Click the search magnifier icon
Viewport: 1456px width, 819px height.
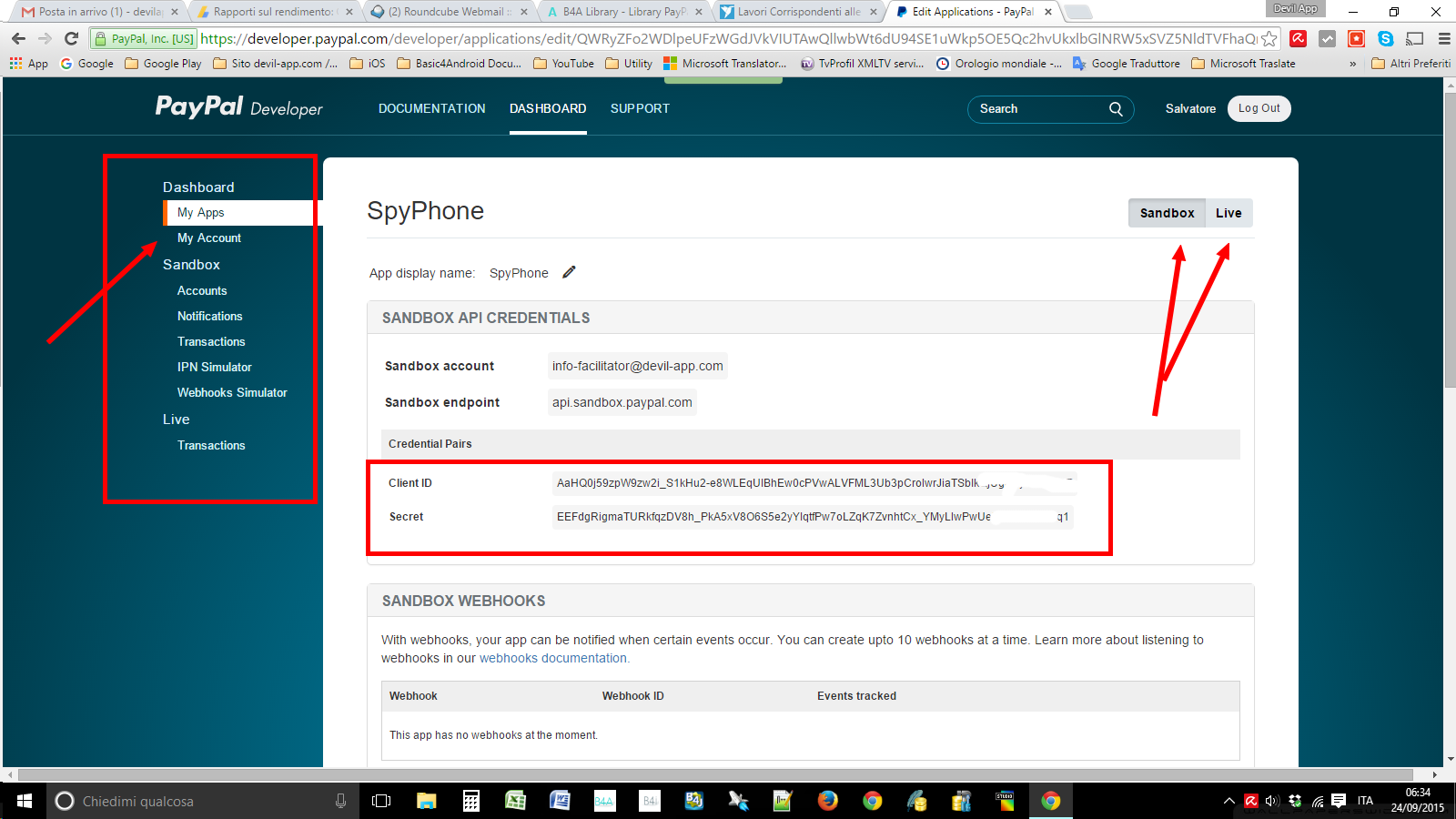[1116, 109]
